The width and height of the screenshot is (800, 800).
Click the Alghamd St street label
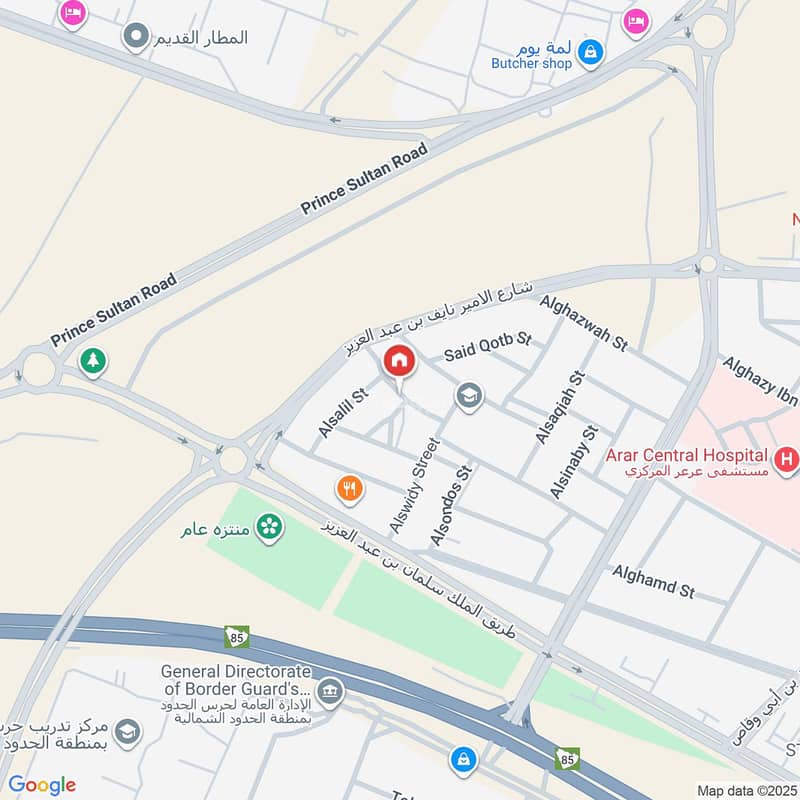pyautogui.click(x=654, y=581)
